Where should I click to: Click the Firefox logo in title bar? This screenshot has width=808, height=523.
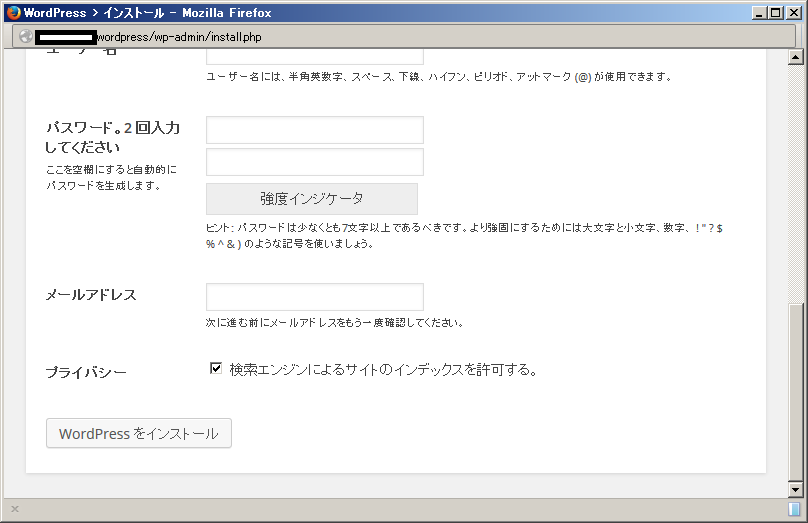[x=13, y=12]
